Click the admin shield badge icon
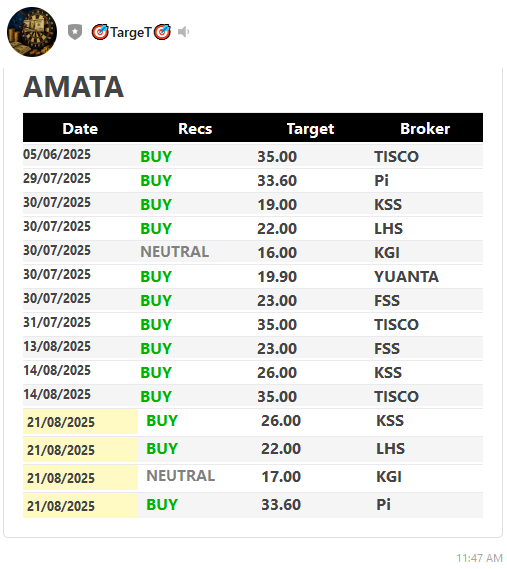Image resolution: width=507 pixels, height=569 pixels. tap(75, 32)
